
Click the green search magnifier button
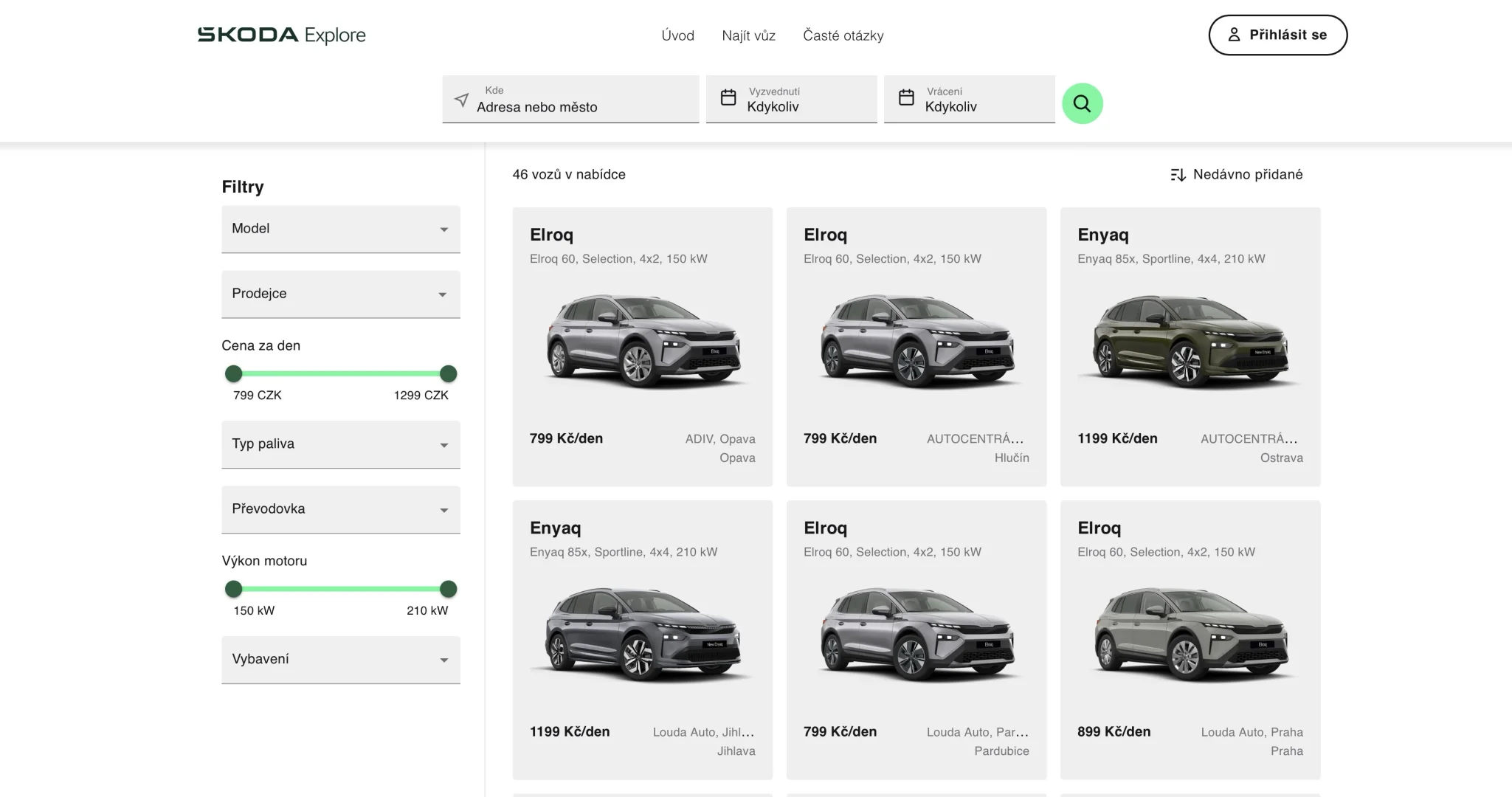tap(1082, 103)
